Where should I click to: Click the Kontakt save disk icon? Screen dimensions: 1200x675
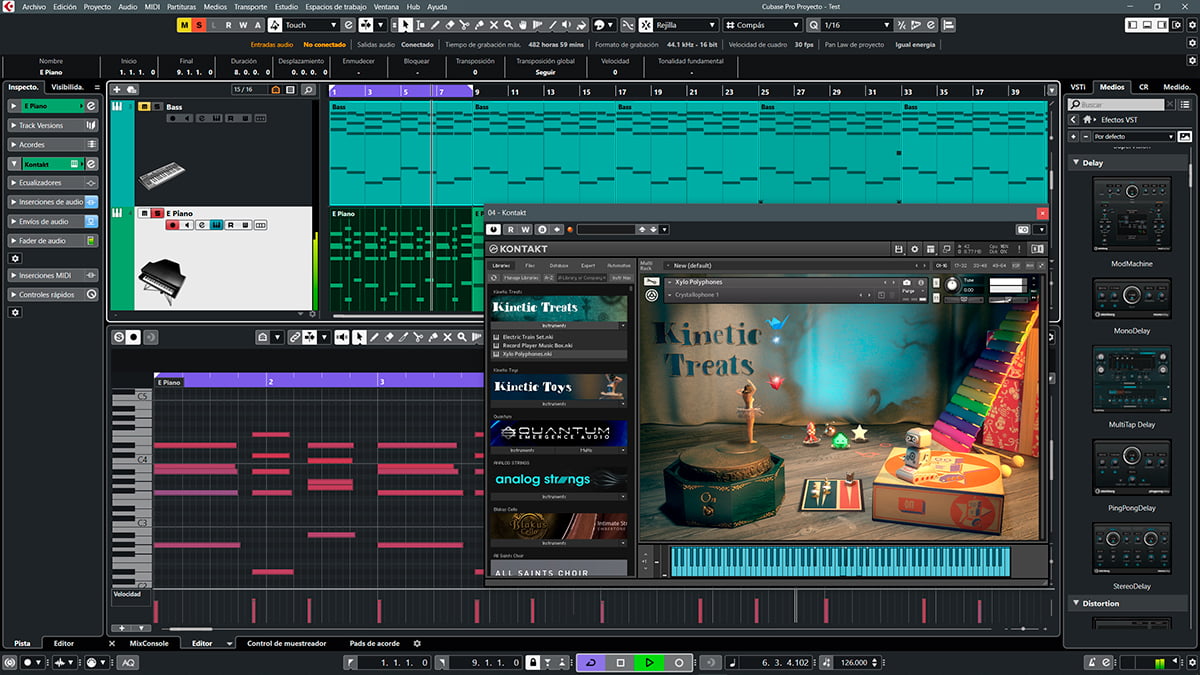[x=899, y=249]
